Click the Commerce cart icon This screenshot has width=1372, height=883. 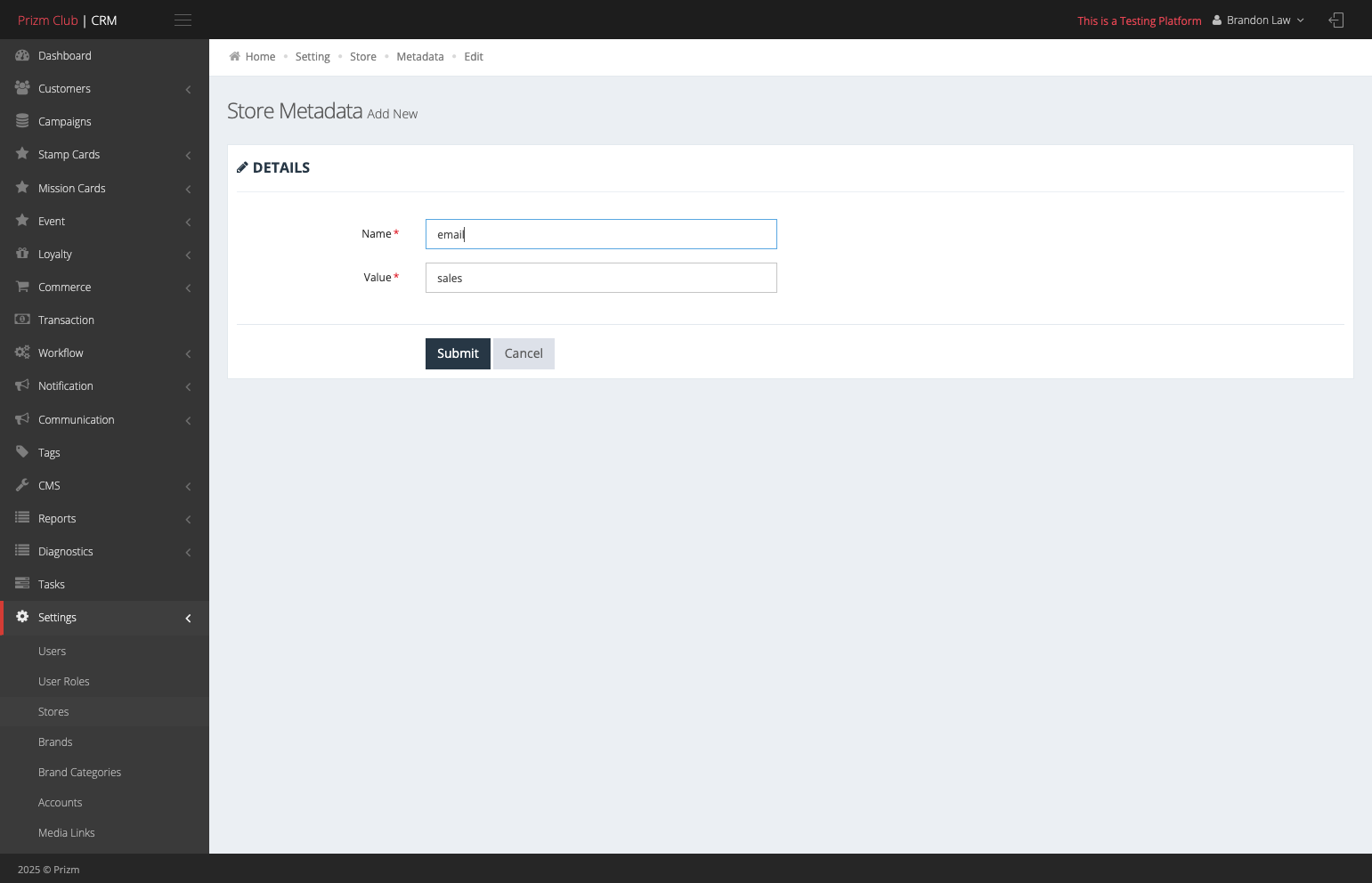coord(22,287)
